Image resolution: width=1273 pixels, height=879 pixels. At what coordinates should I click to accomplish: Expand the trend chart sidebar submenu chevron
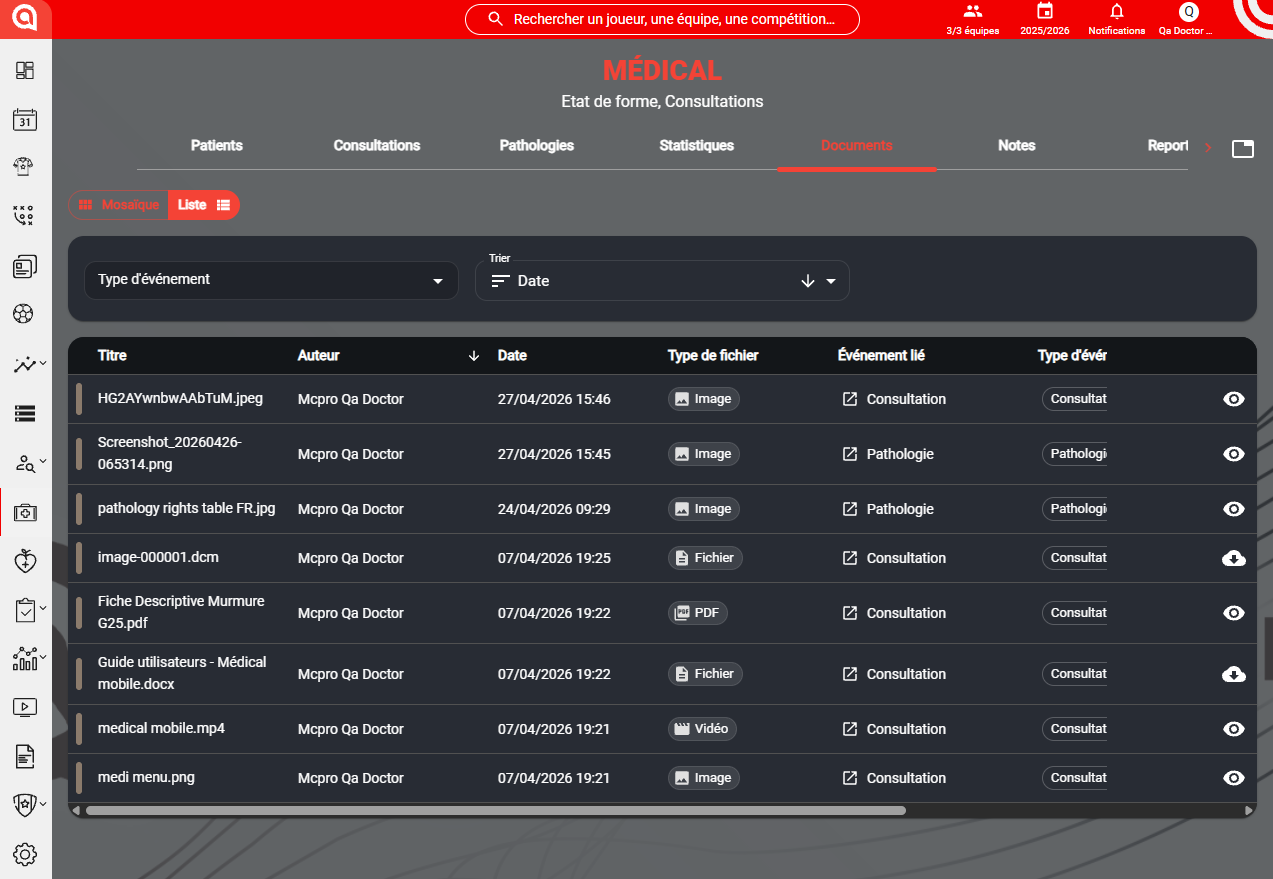pos(43,363)
